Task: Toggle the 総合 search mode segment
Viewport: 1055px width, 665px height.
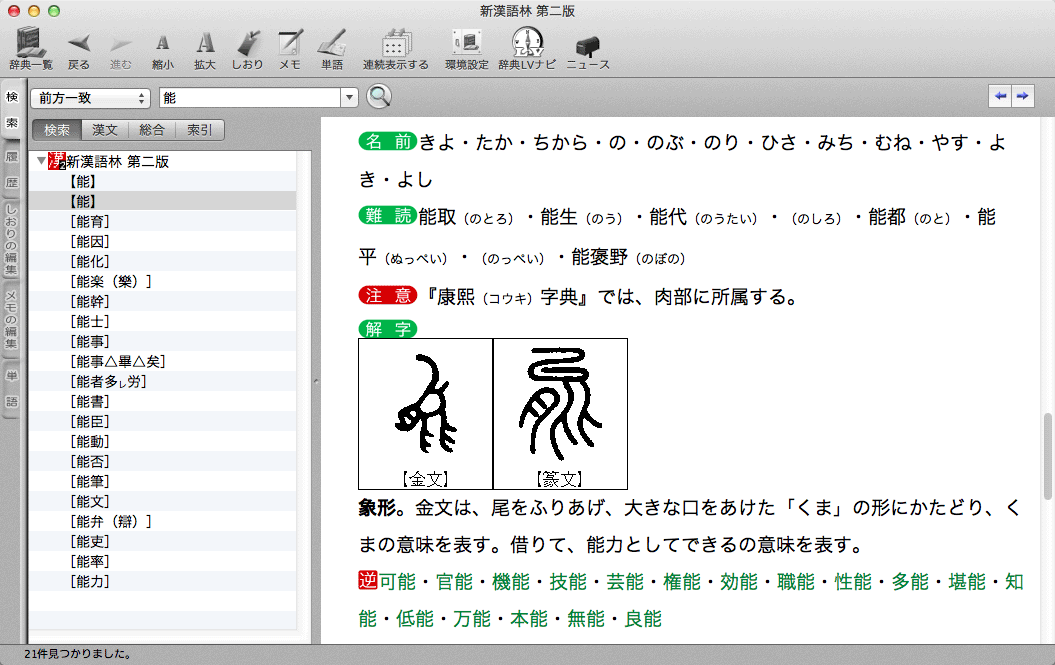Action: (152, 130)
